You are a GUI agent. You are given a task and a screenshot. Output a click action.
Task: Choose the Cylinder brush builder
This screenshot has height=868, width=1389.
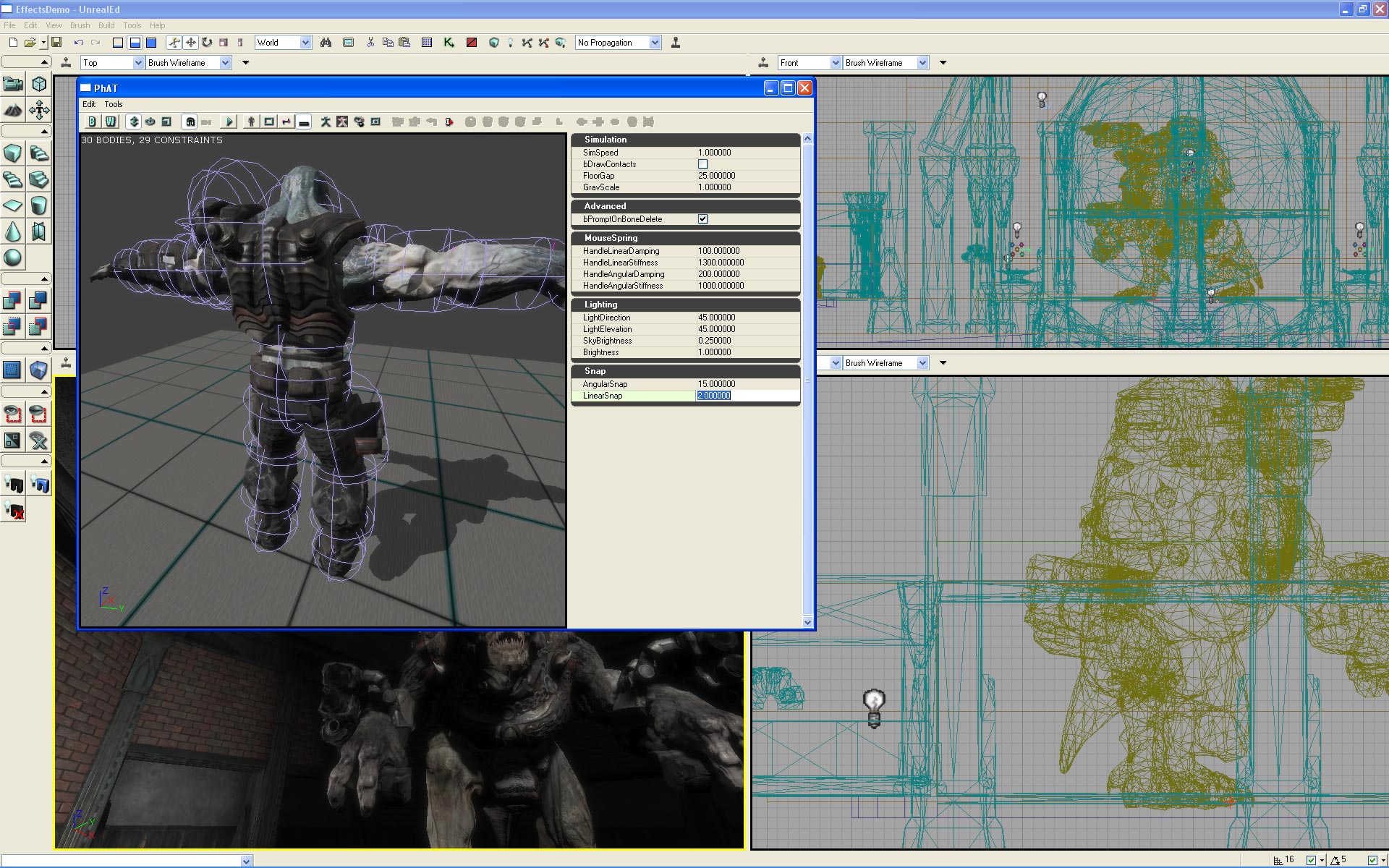click(39, 205)
